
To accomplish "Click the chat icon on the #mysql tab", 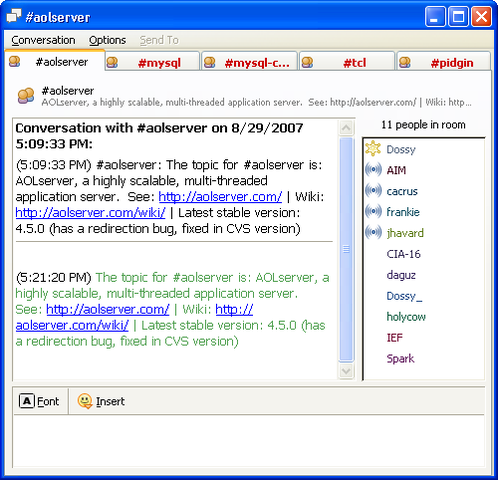I will (112, 62).
